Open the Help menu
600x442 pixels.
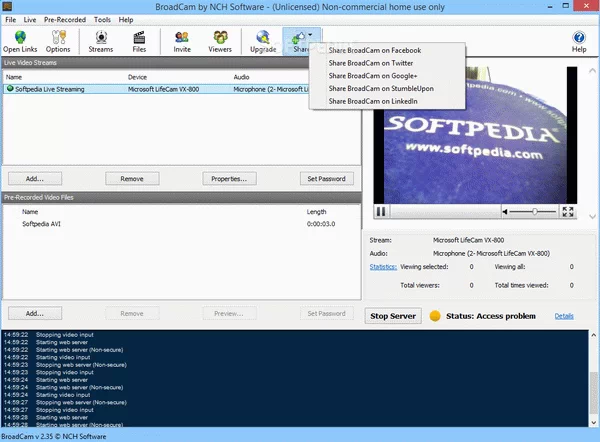(126, 20)
